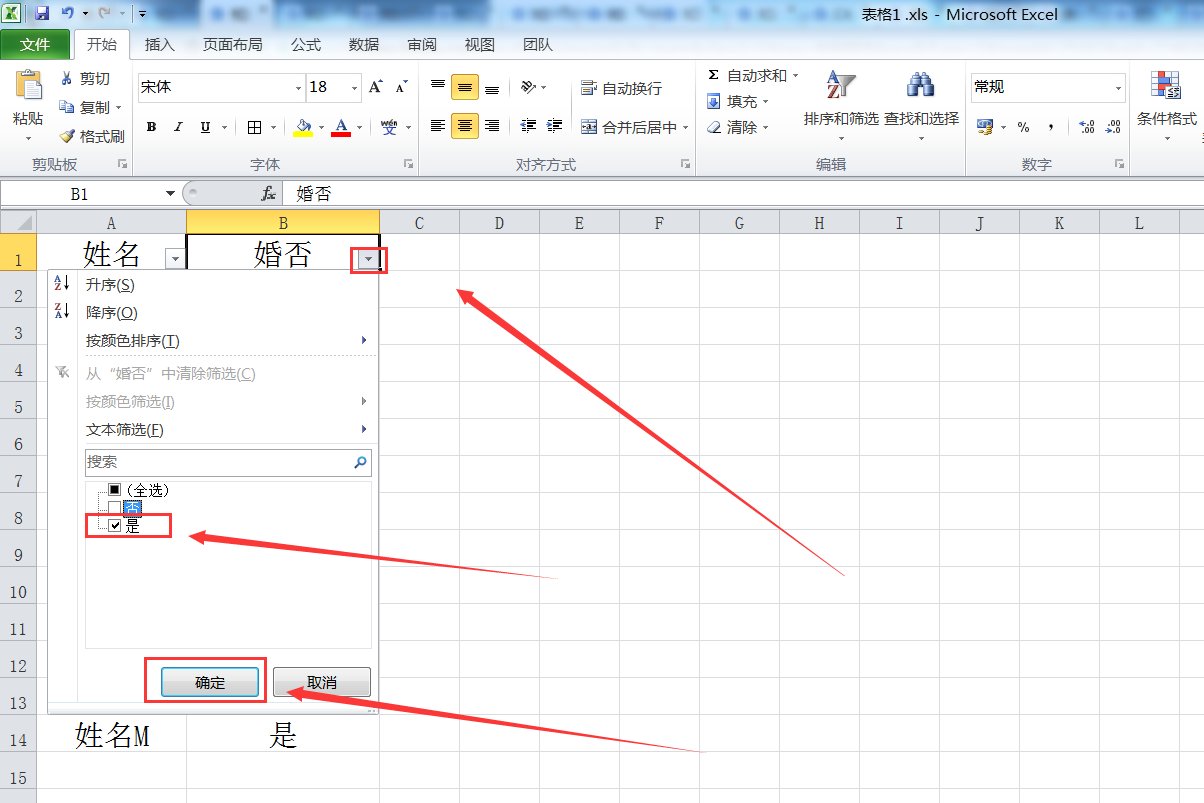
Task: Select the Format Painter (格式刷) tool
Action: tap(92, 136)
